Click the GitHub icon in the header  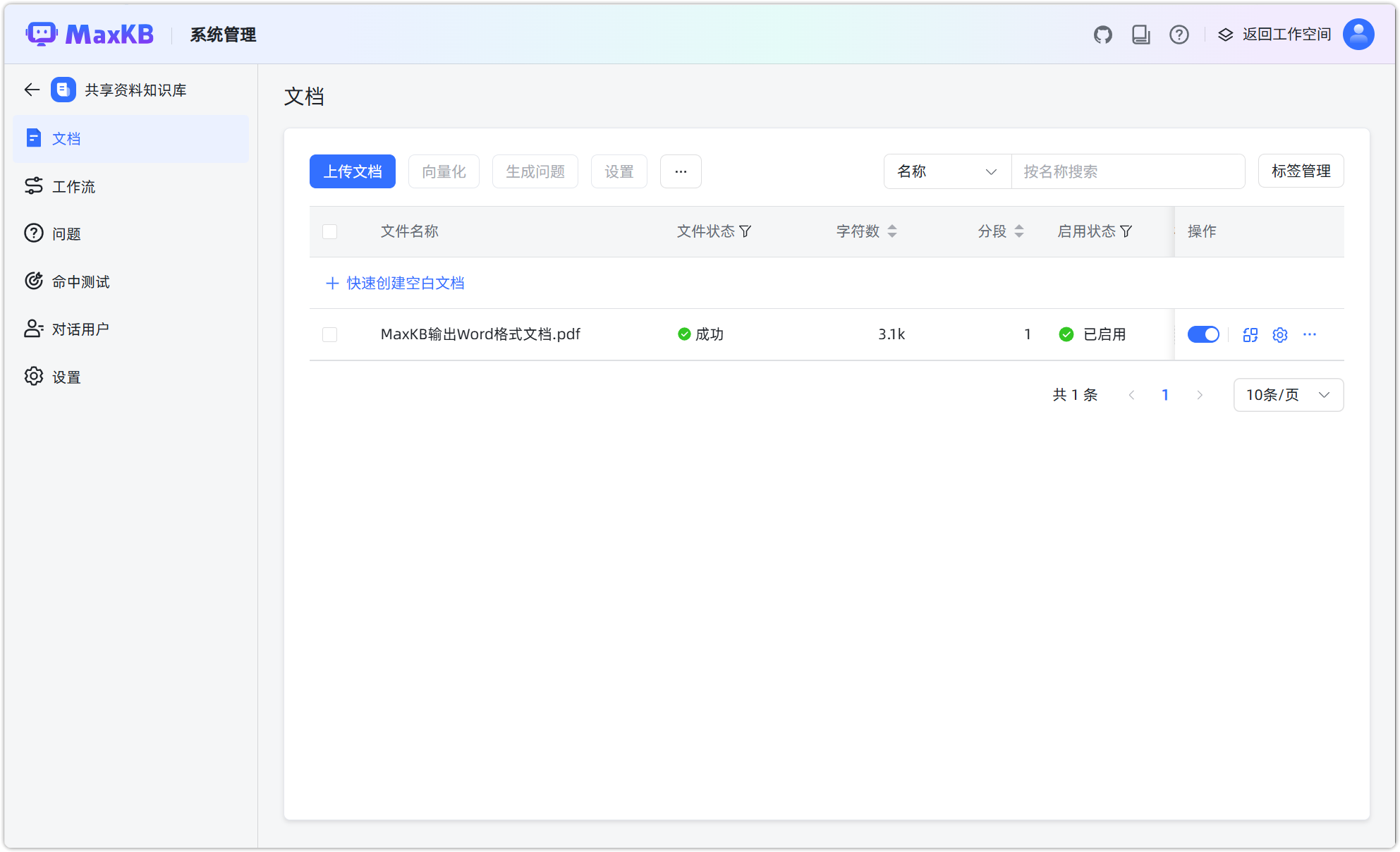click(x=1102, y=34)
